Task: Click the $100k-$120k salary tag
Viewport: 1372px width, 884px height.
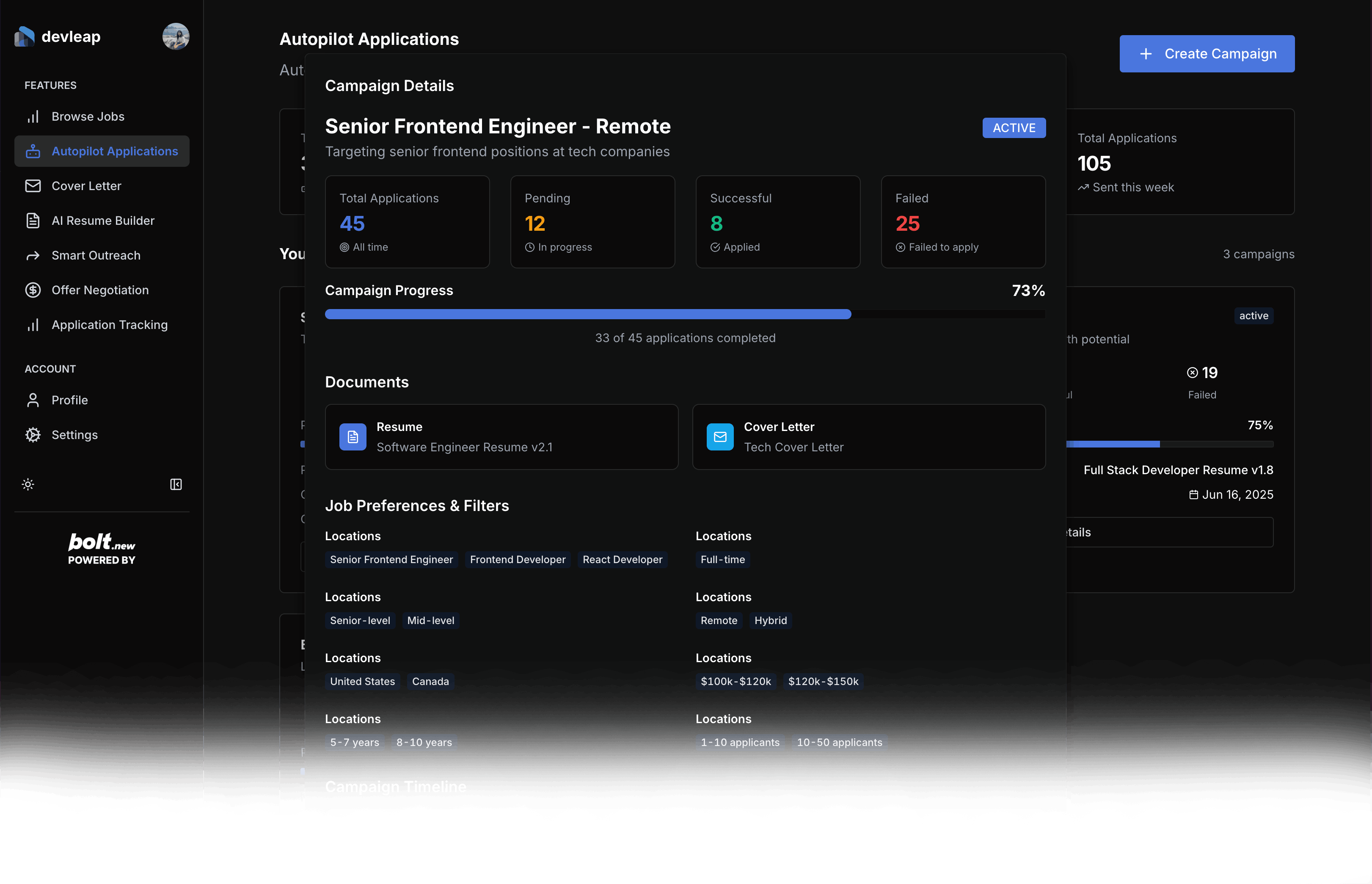Action: coord(736,681)
